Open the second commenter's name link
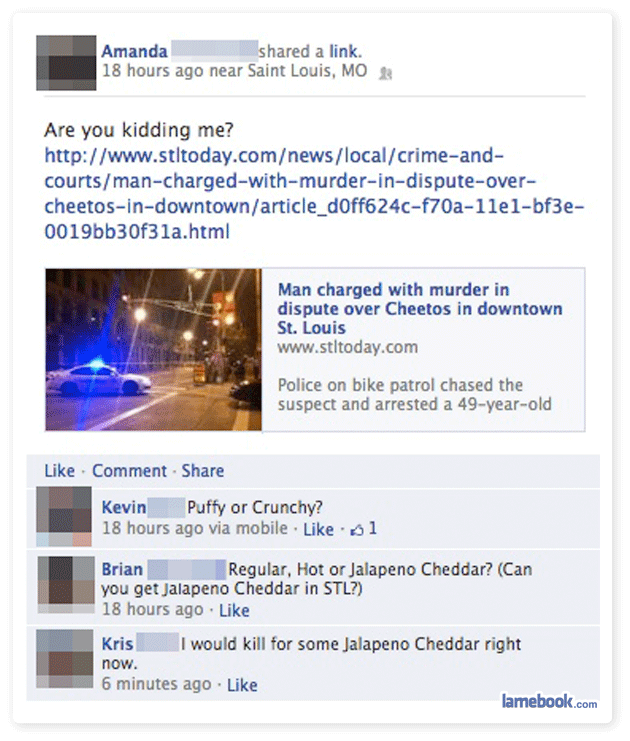This screenshot has height=741, width=630. click(122, 569)
